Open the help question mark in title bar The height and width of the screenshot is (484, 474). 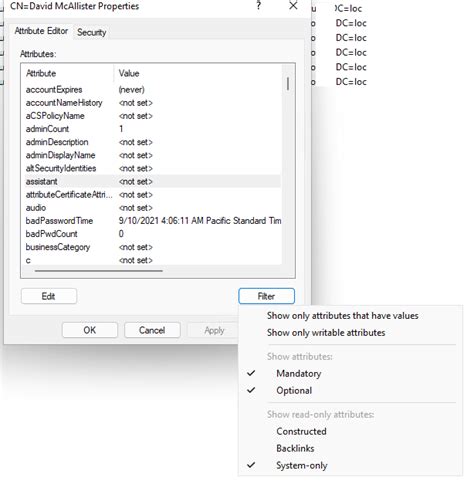click(x=259, y=6)
